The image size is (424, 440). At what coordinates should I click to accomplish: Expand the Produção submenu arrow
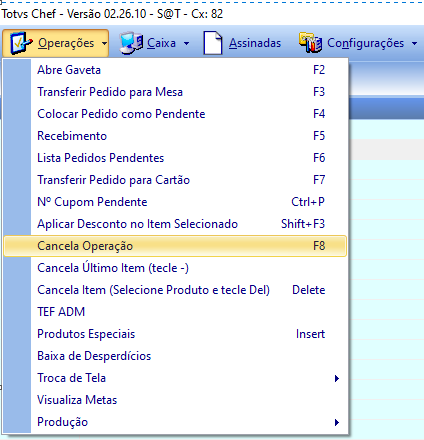click(x=337, y=422)
